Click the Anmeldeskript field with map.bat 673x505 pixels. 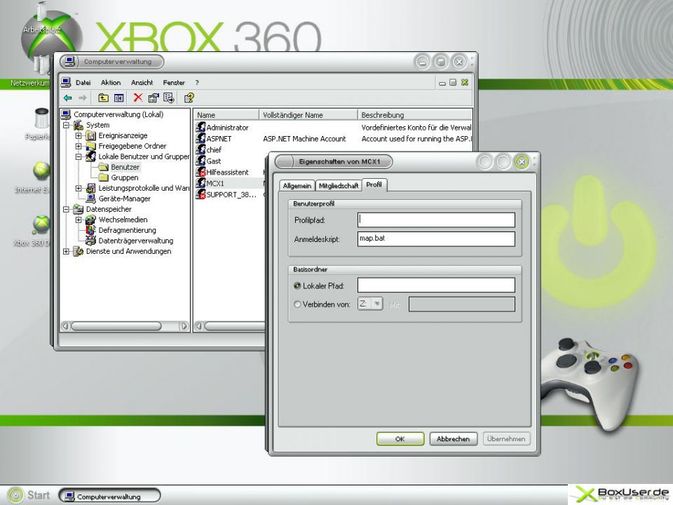point(436,239)
